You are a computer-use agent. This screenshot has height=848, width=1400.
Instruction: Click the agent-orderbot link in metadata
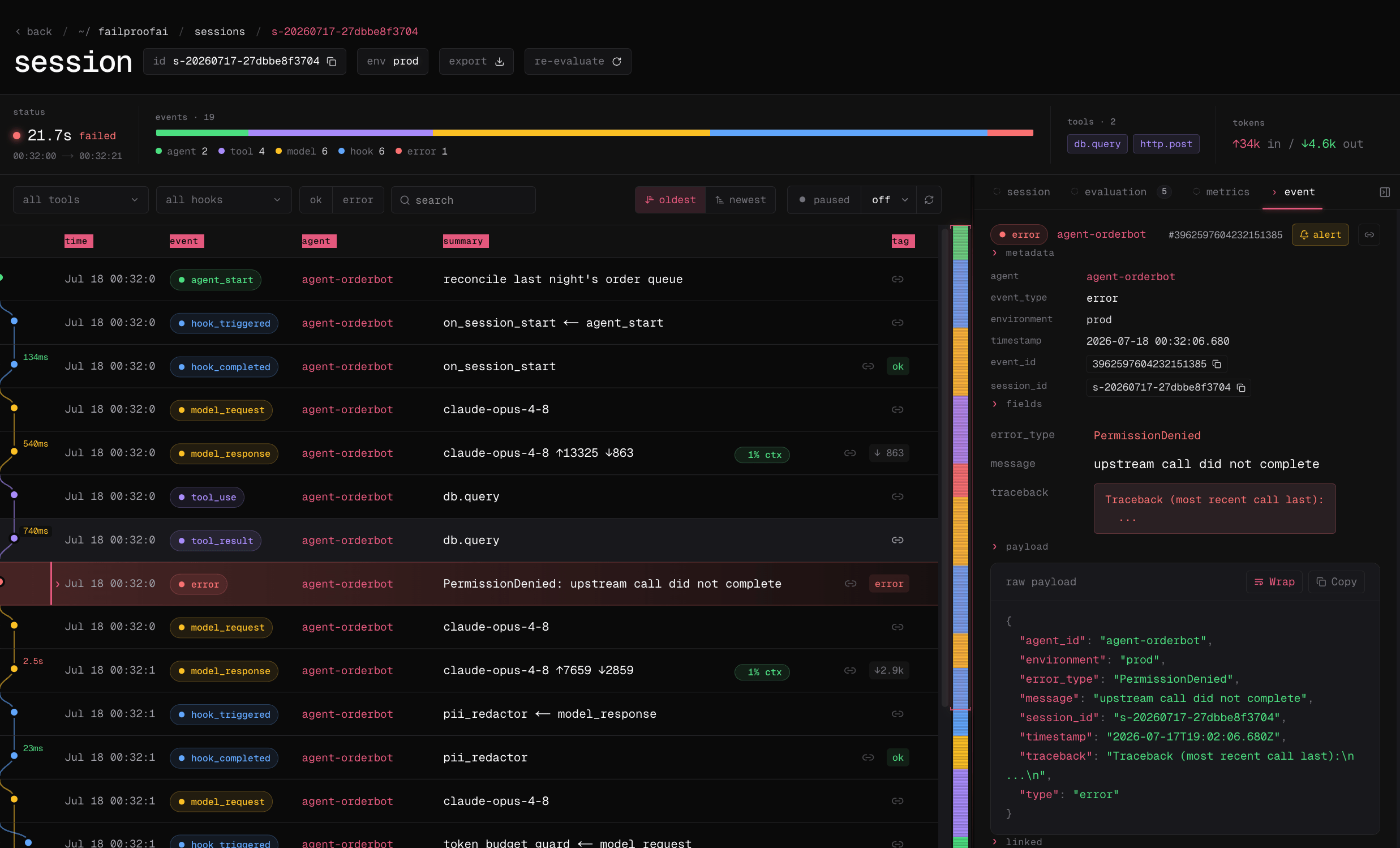pos(1130,277)
